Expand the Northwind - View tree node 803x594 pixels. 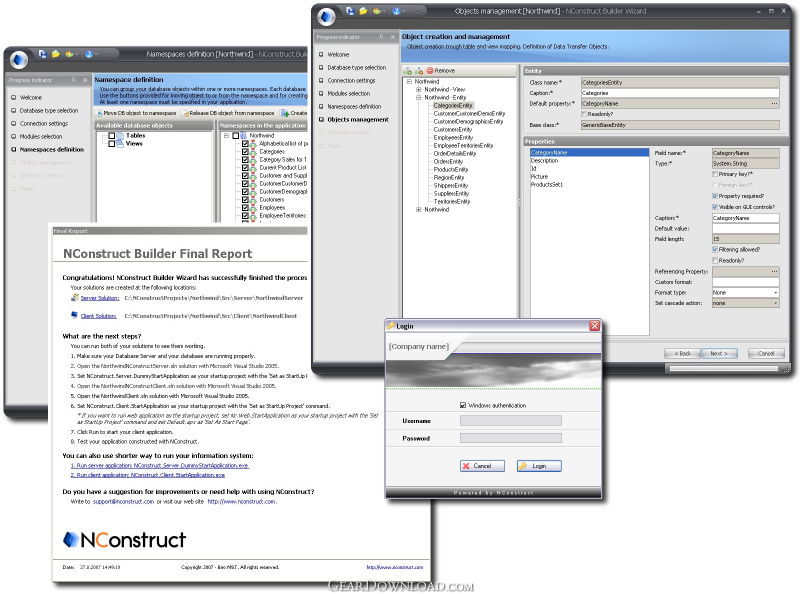point(419,89)
